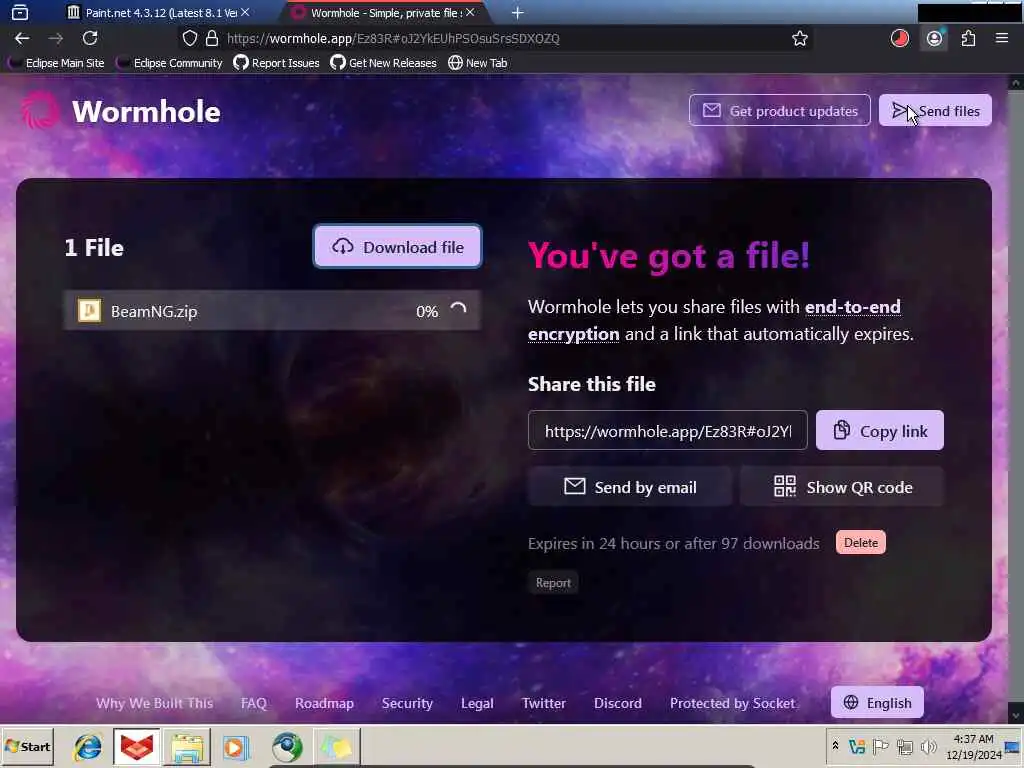Viewport: 1024px width, 768px height.
Task: Click the Download file button
Action: pos(397,247)
